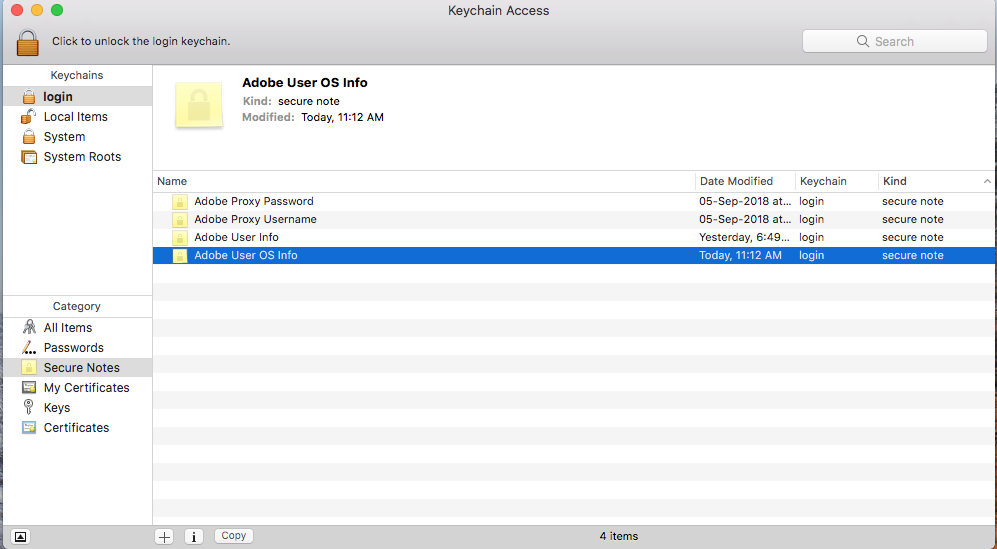This screenshot has height=549, width=997.
Task: Add a new keychain item with plus button
Action: (164, 536)
